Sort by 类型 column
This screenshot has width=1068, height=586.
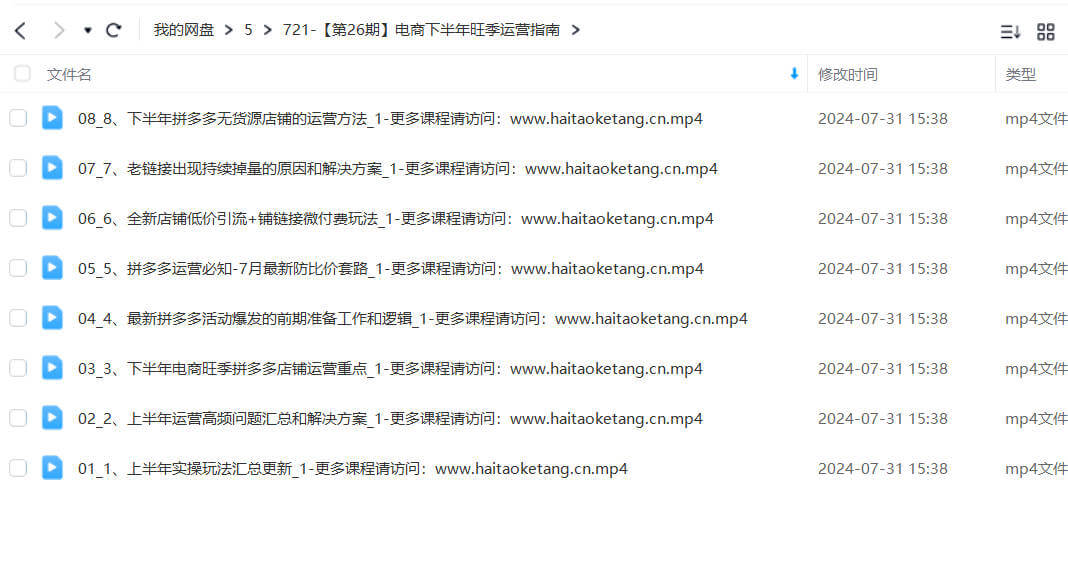pos(1020,74)
